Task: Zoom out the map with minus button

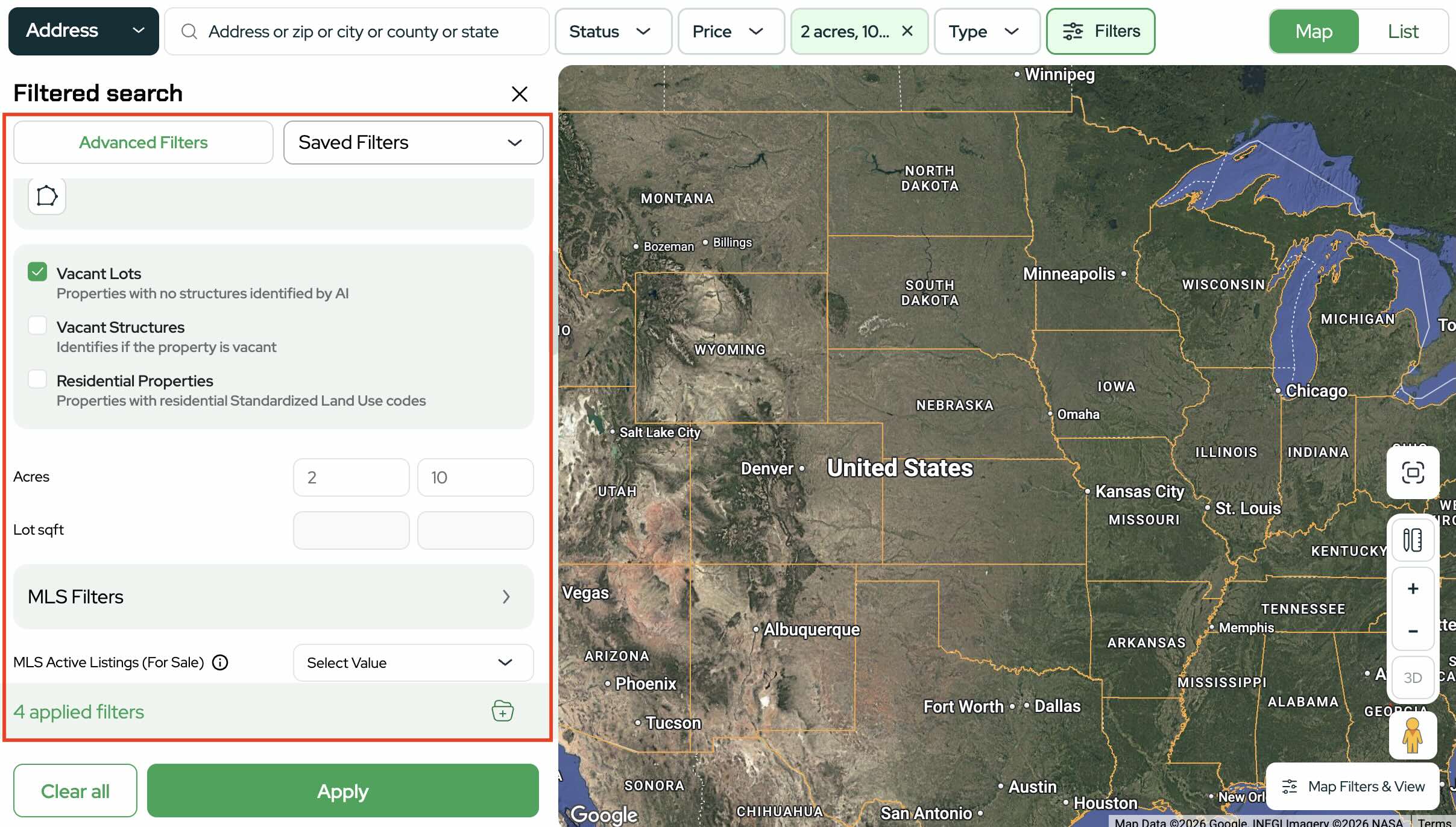Action: click(x=1413, y=631)
